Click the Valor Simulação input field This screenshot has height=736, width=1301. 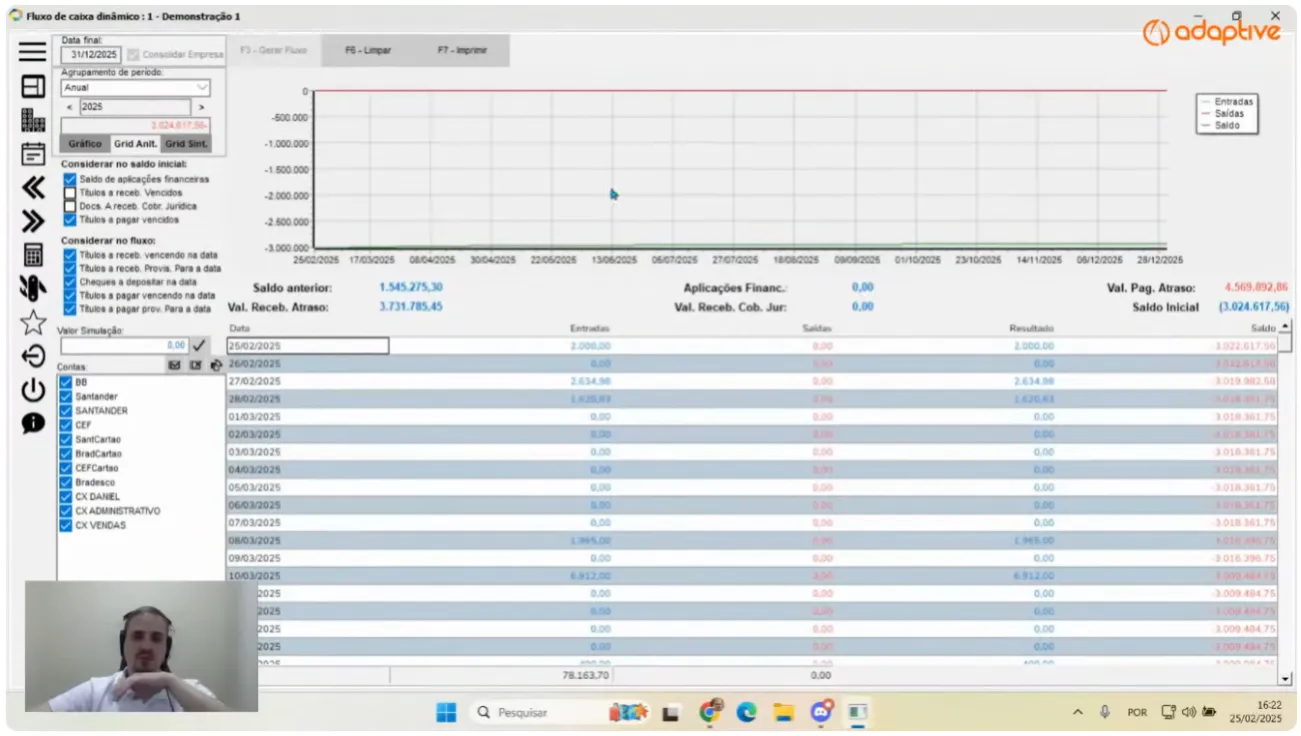pyautogui.click(x=124, y=345)
